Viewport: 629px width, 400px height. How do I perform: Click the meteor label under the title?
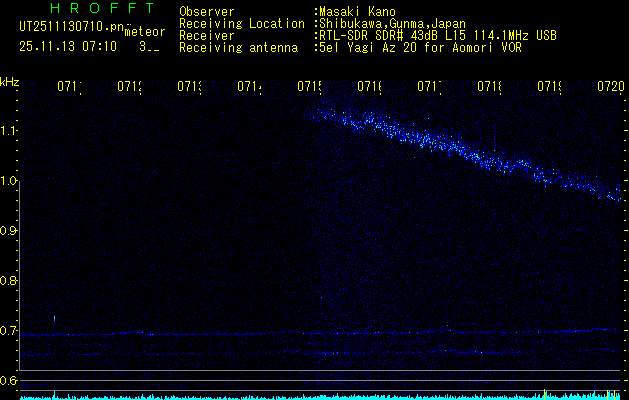point(145,32)
